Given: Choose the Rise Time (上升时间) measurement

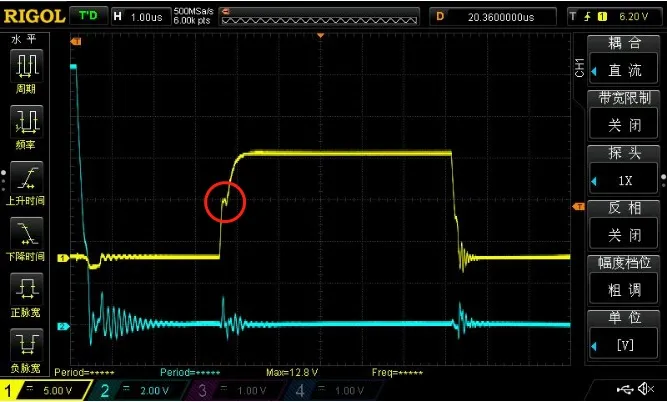Looking at the screenshot, I should tap(25, 180).
